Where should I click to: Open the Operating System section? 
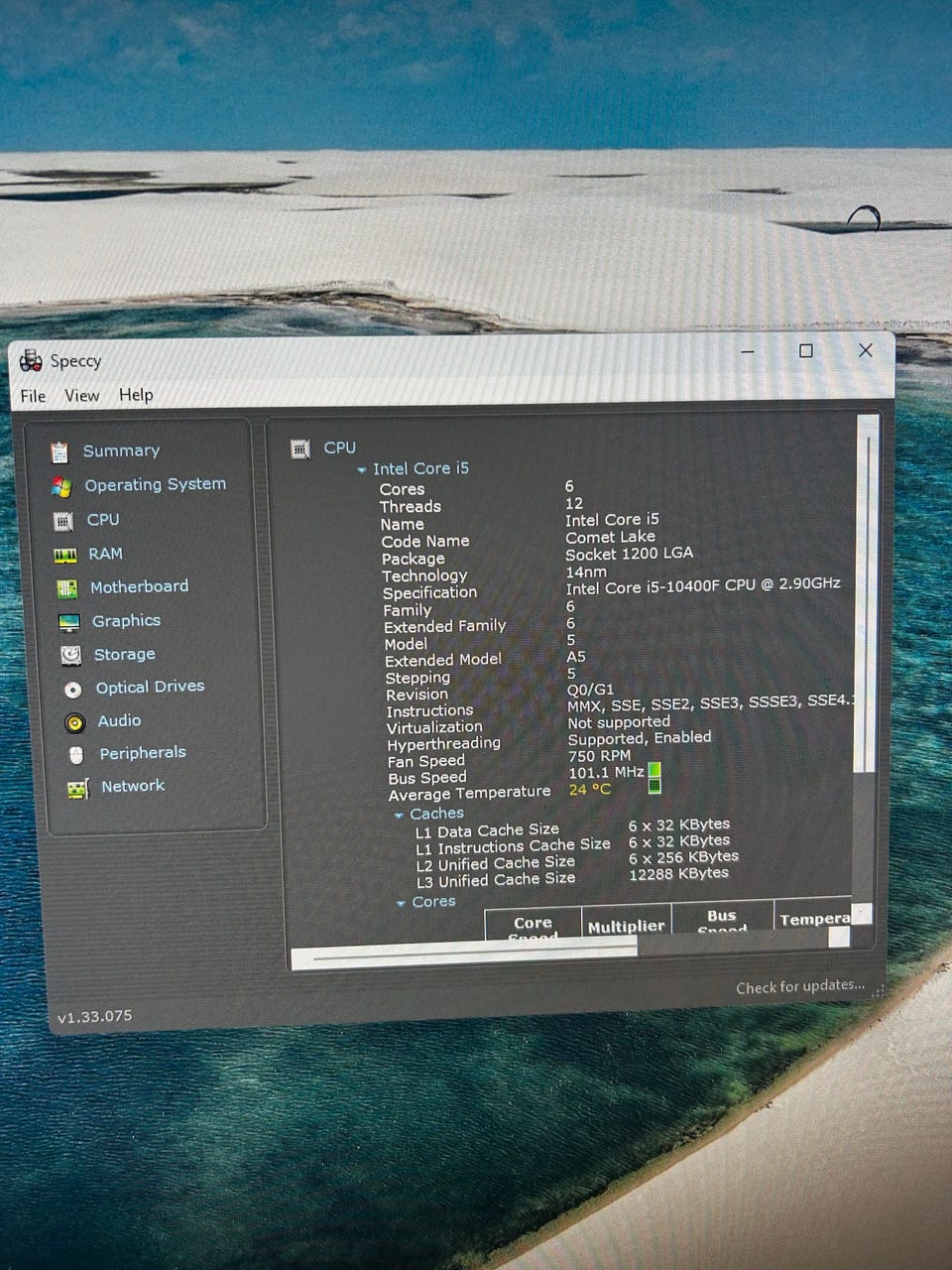coord(155,484)
